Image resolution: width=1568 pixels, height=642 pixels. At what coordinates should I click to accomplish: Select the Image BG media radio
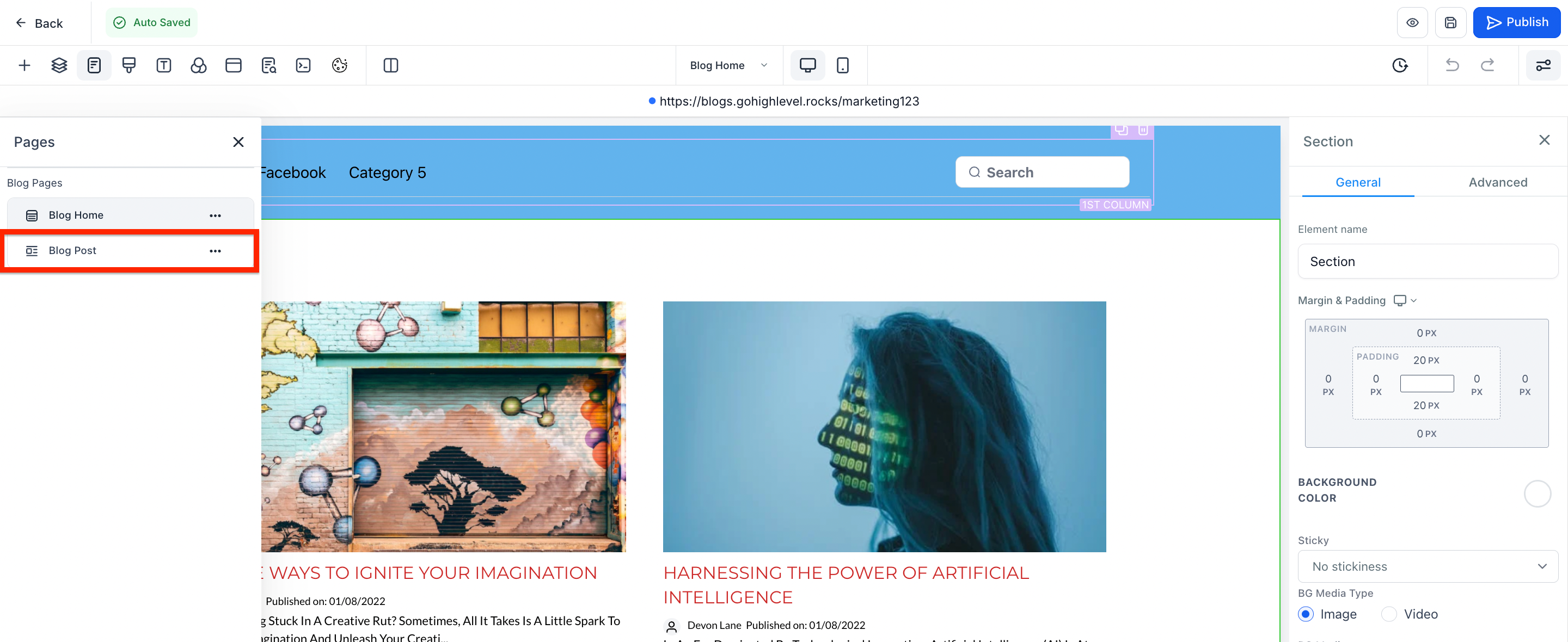pos(1306,614)
